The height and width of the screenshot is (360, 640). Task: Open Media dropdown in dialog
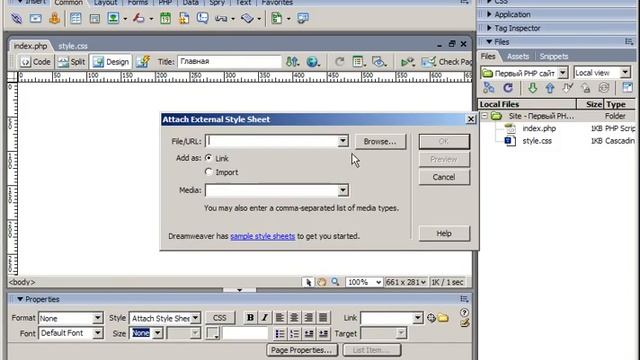point(343,190)
